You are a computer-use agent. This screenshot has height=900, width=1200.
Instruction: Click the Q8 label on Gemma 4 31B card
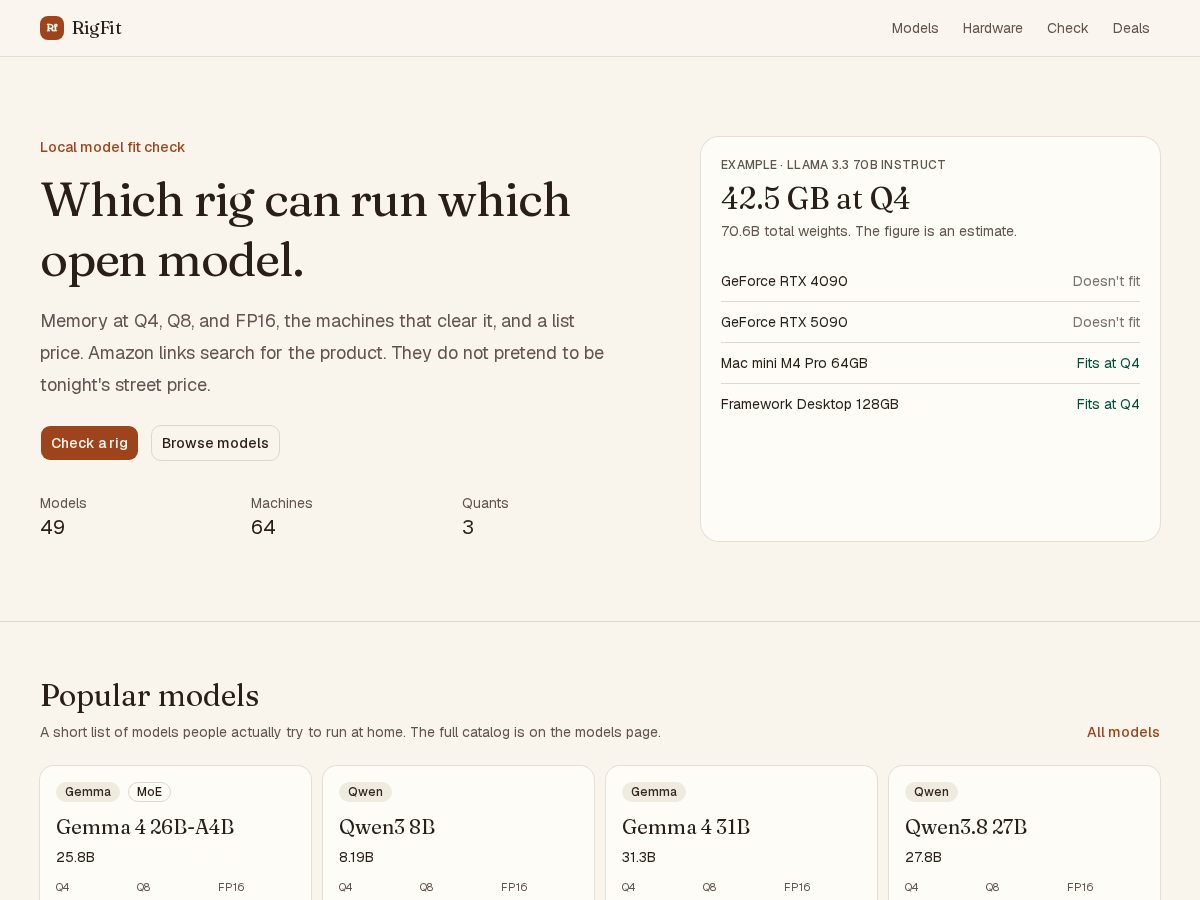[x=709, y=887]
